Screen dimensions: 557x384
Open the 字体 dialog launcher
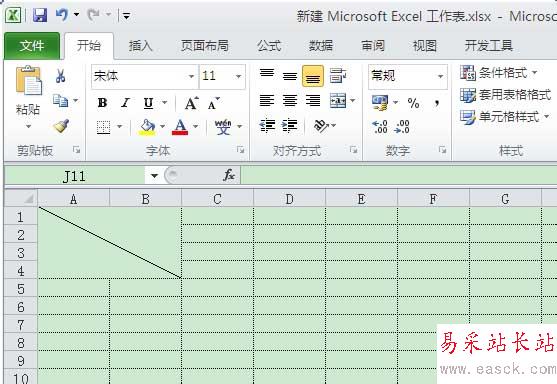(240, 150)
